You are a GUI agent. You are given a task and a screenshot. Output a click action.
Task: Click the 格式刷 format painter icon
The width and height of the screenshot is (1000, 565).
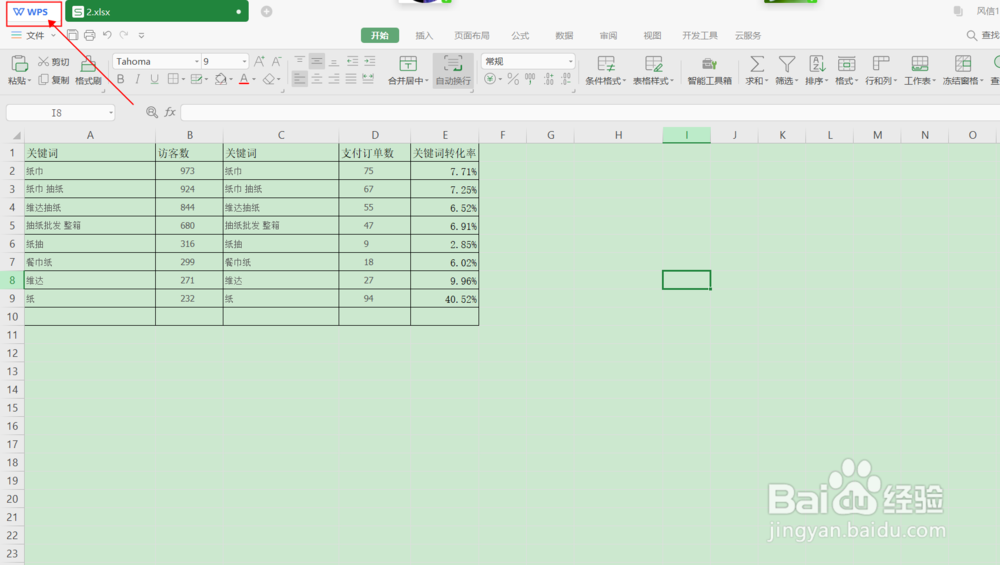pyautogui.click(x=89, y=64)
